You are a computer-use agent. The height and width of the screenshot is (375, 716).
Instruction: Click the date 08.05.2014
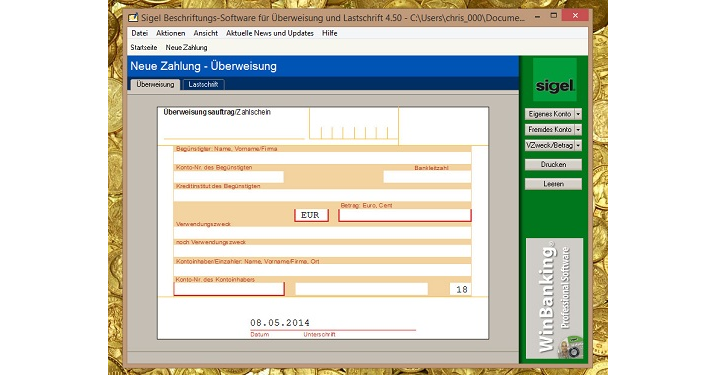pyautogui.click(x=280, y=323)
